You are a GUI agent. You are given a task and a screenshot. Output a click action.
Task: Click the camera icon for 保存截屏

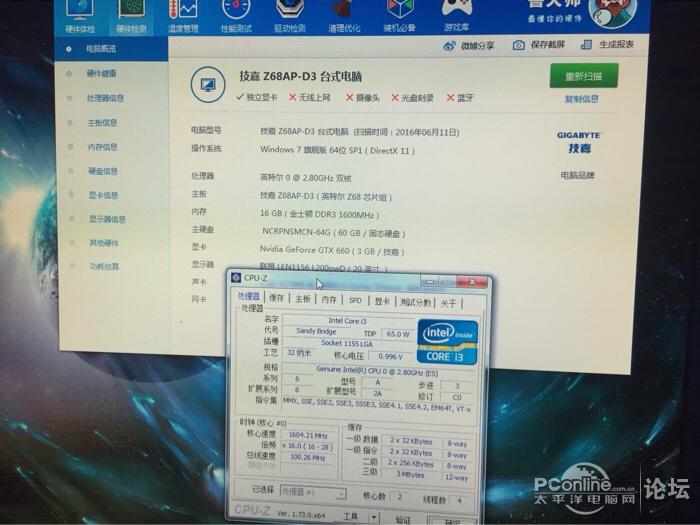518,45
